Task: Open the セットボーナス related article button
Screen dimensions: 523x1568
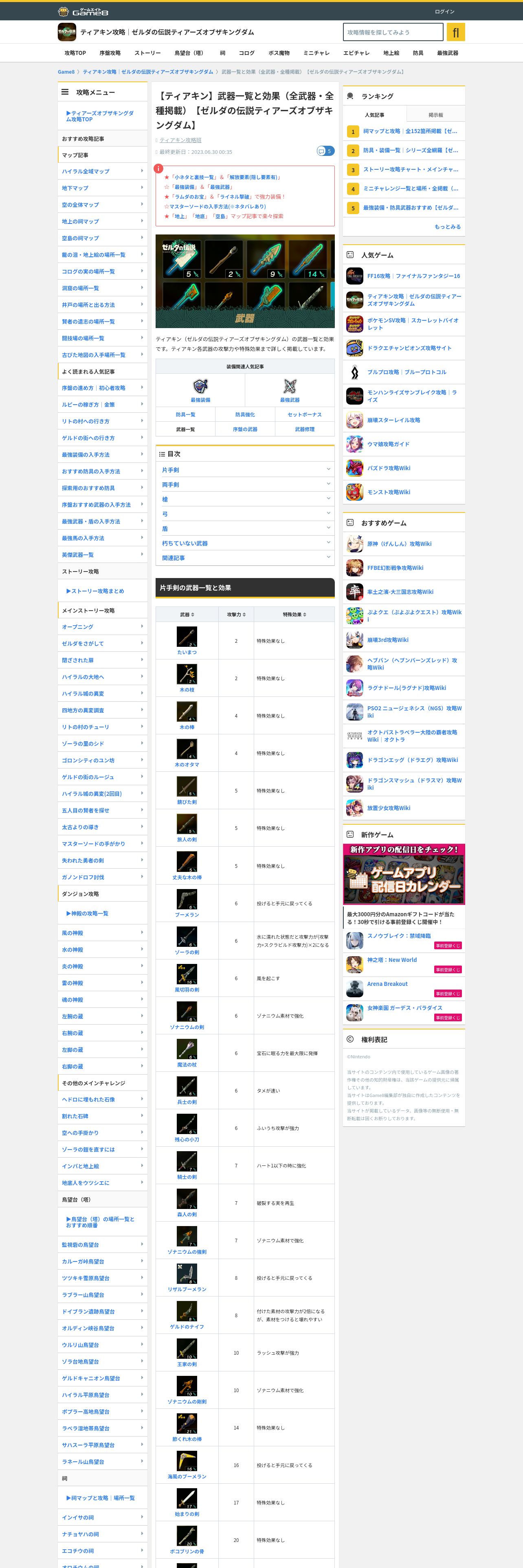Action: click(x=304, y=414)
